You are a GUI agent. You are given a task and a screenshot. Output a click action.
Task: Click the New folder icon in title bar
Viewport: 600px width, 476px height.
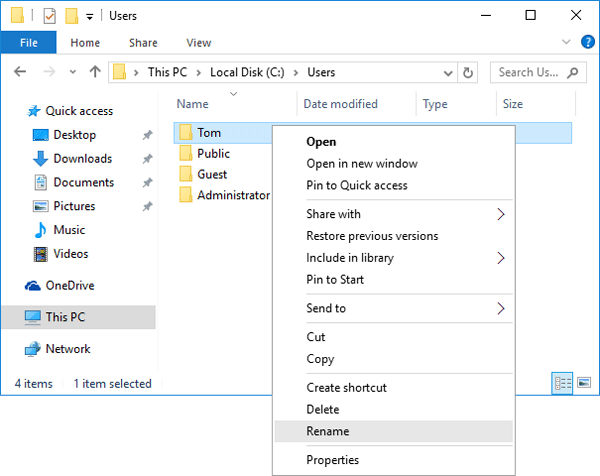[x=72, y=16]
